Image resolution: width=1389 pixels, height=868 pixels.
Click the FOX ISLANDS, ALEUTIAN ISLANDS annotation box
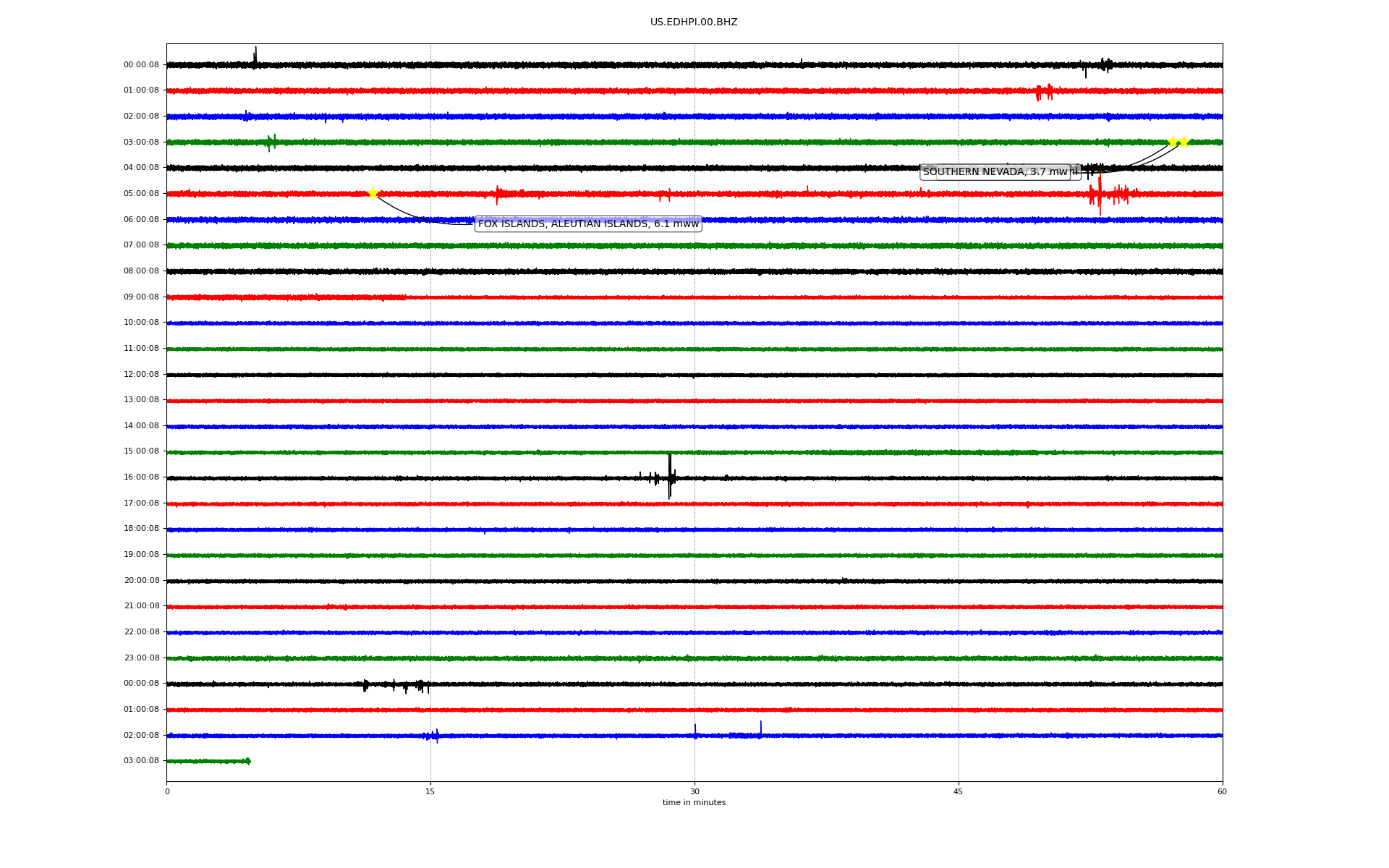[588, 224]
